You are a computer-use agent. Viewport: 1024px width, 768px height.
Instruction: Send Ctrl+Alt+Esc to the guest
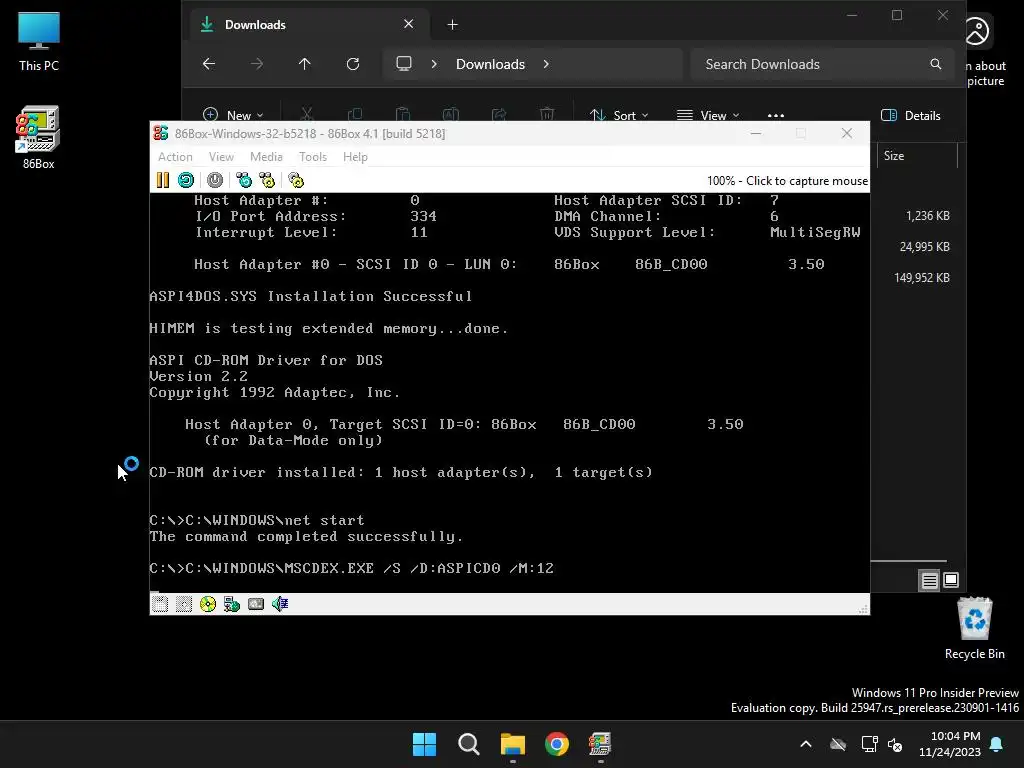click(267, 180)
